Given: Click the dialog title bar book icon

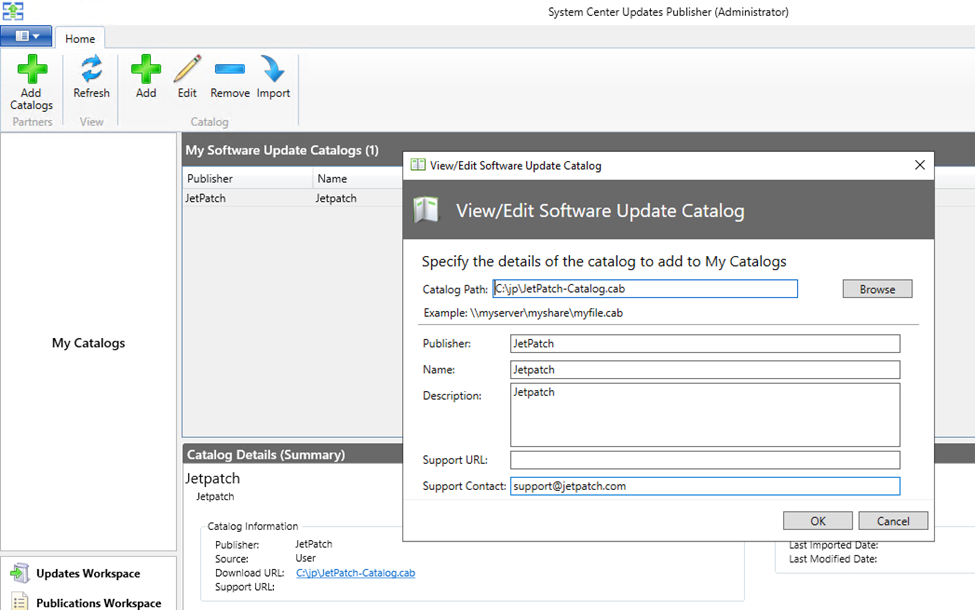Looking at the screenshot, I should pos(418,165).
